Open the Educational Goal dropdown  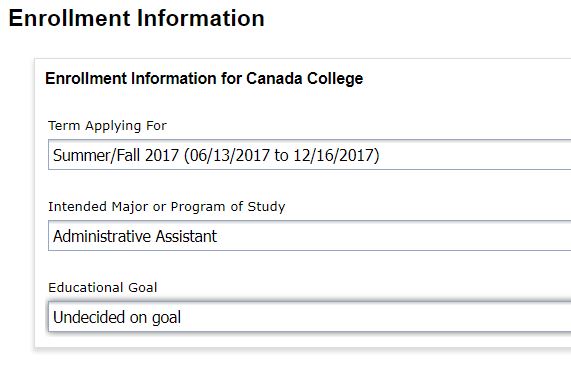[310, 316]
